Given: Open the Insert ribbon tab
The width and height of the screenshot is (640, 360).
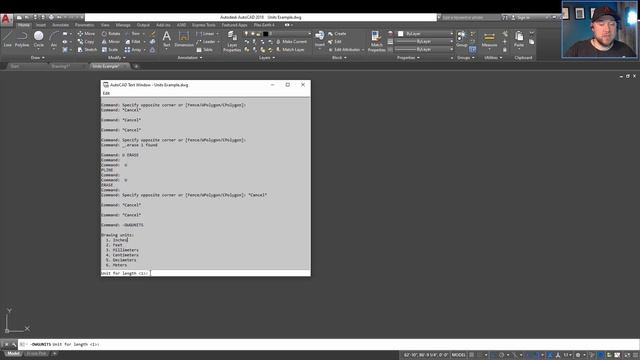Looking at the screenshot, I should [x=41, y=25].
